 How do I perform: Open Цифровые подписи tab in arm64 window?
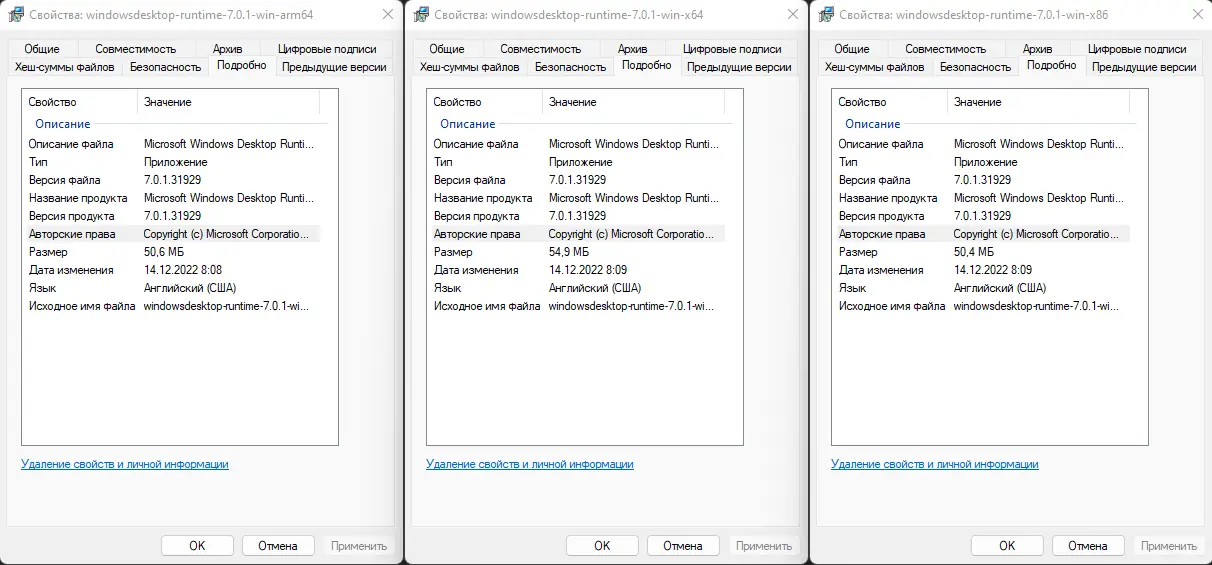click(328, 48)
